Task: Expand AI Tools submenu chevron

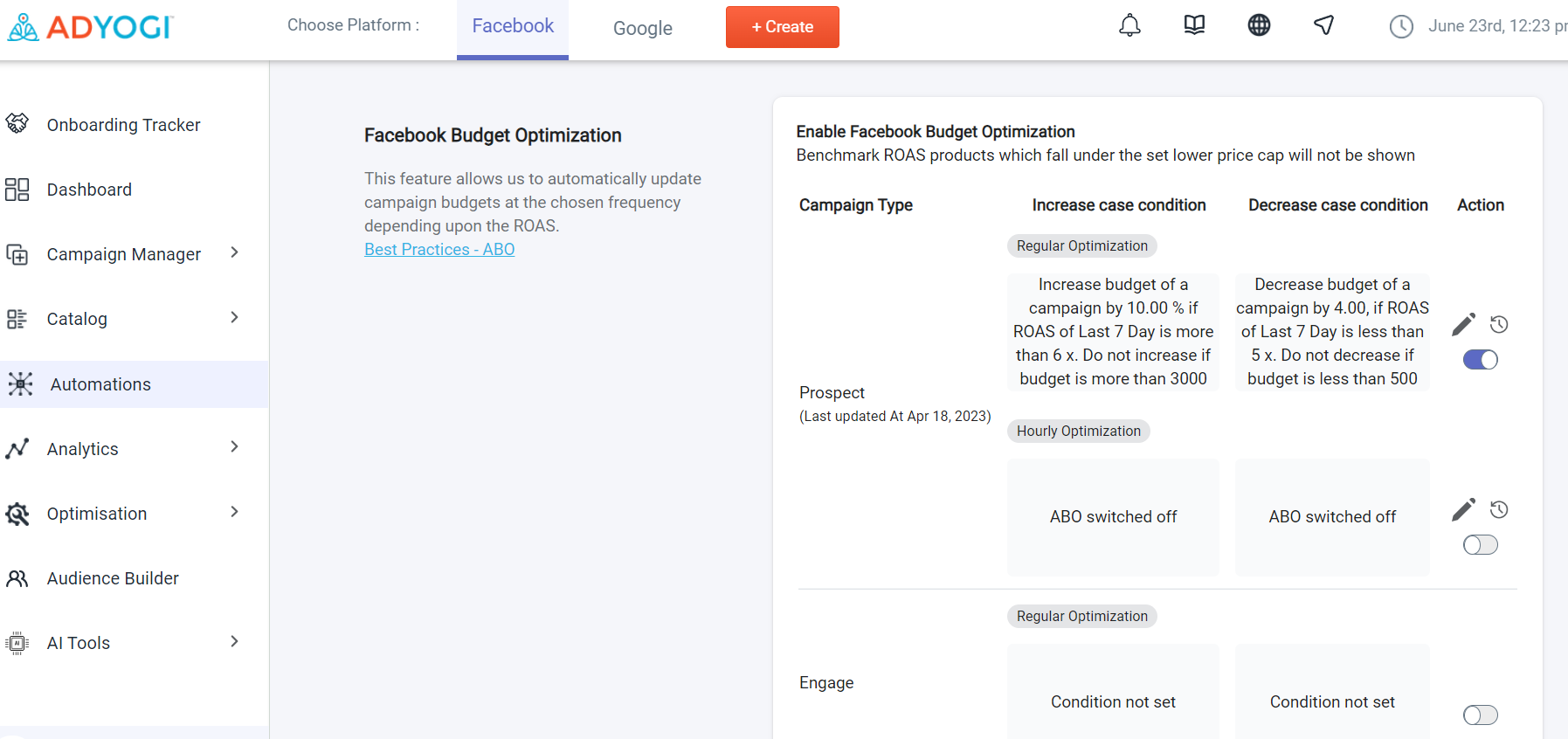Action: (x=234, y=641)
